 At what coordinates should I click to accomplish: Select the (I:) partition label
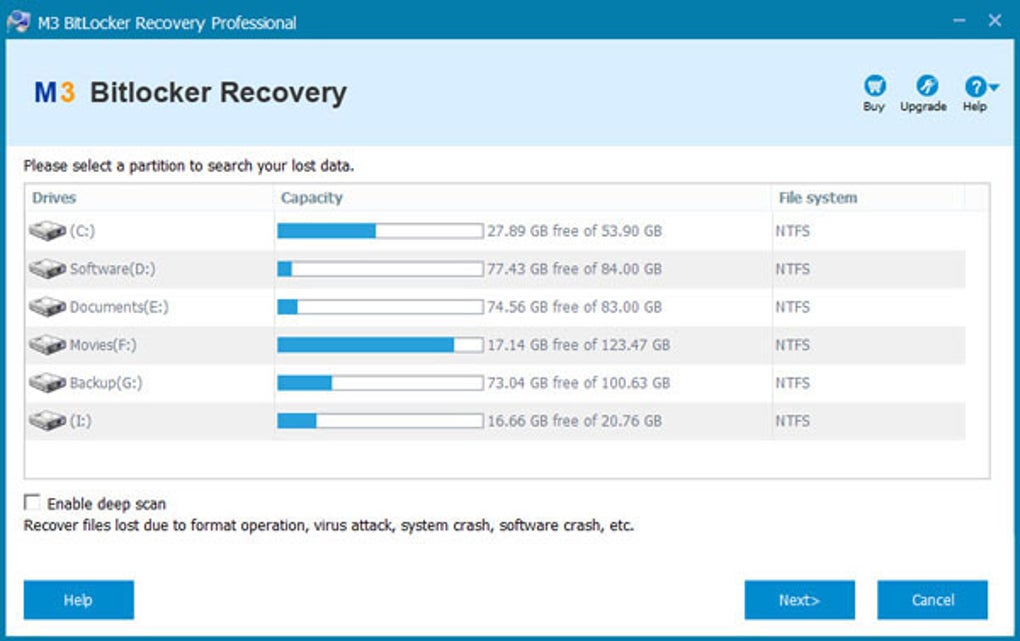point(81,420)
